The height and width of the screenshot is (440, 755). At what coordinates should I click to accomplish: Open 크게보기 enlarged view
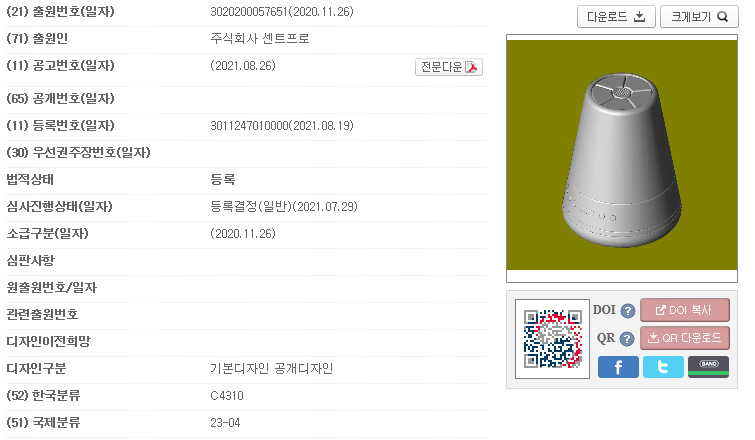tap(699, 17)
